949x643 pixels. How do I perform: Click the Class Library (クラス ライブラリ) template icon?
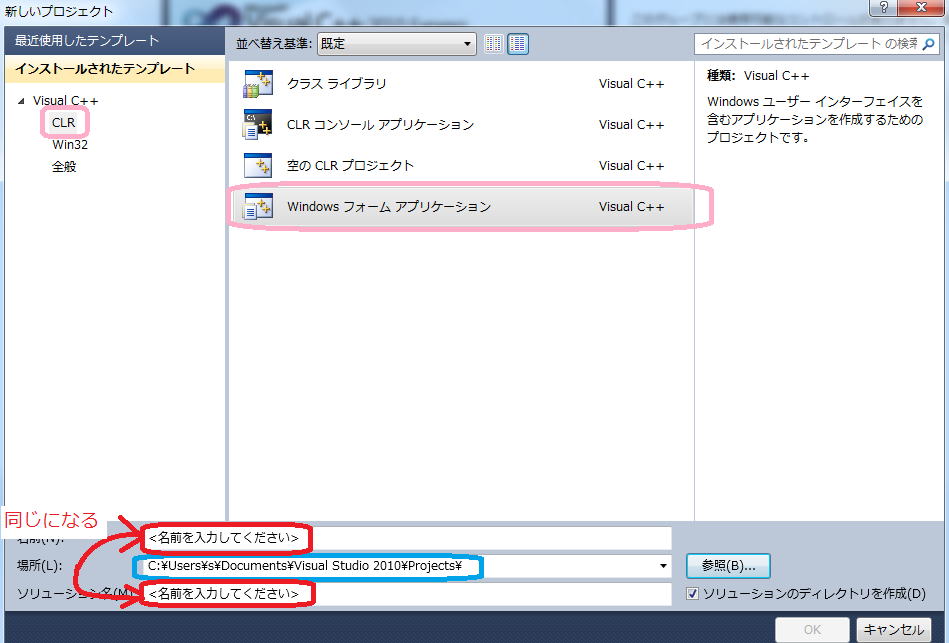click(258, 84)
